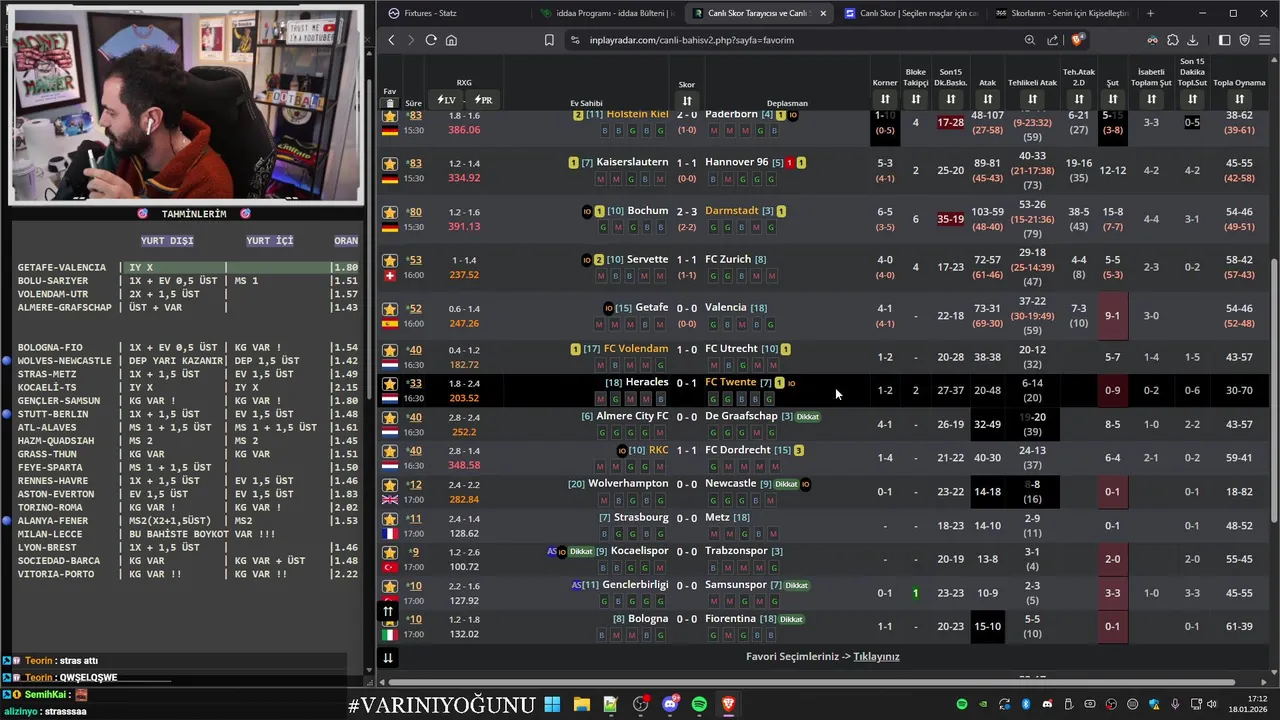Click the GETAFE-VALENCIA prediction text
This screenshot has height=720, width=1280.
tap(61, 268)
